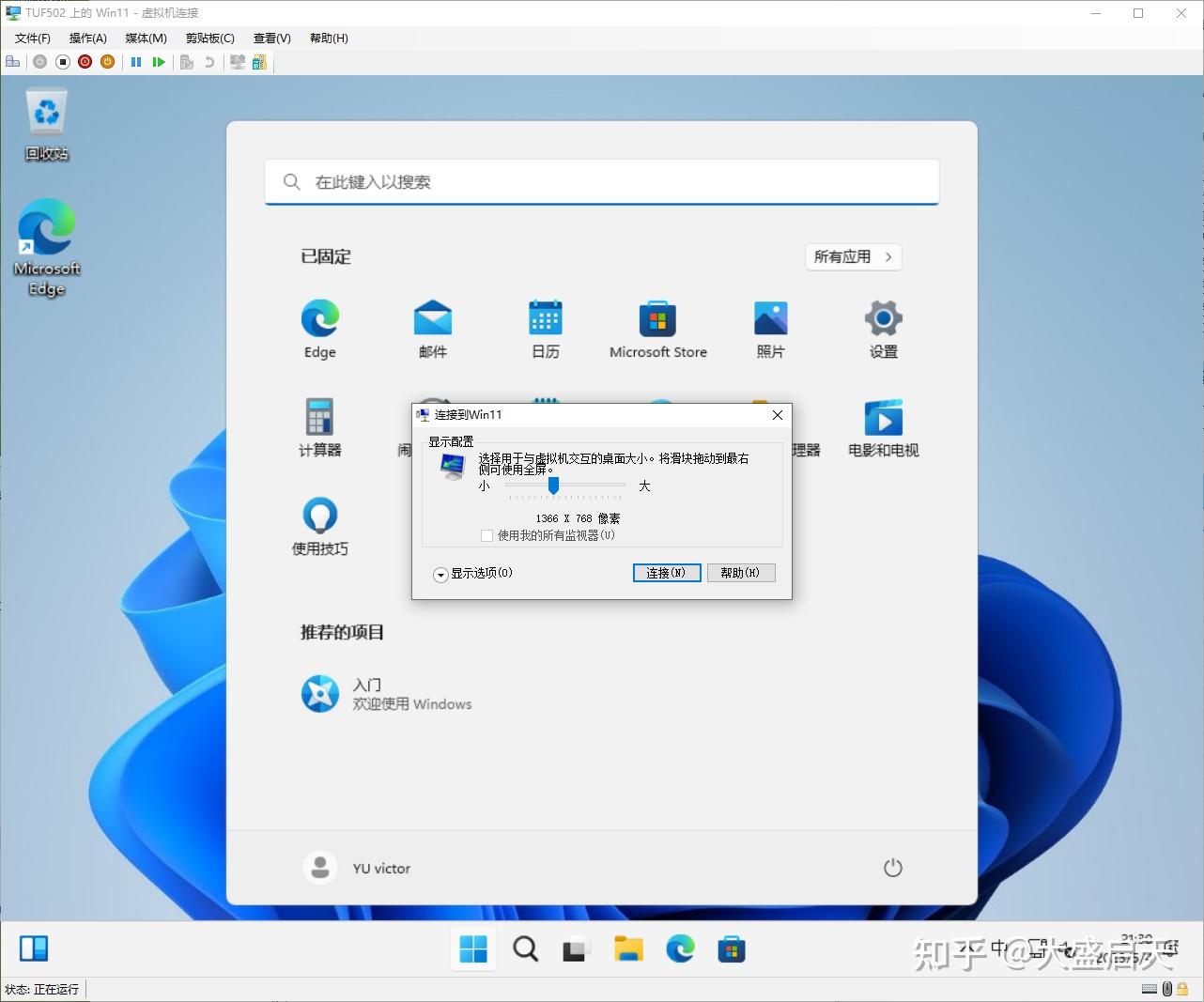The image size is (1204, 1002).
Task: Resume the VM with the green play icon
Action: coord(161,62)
